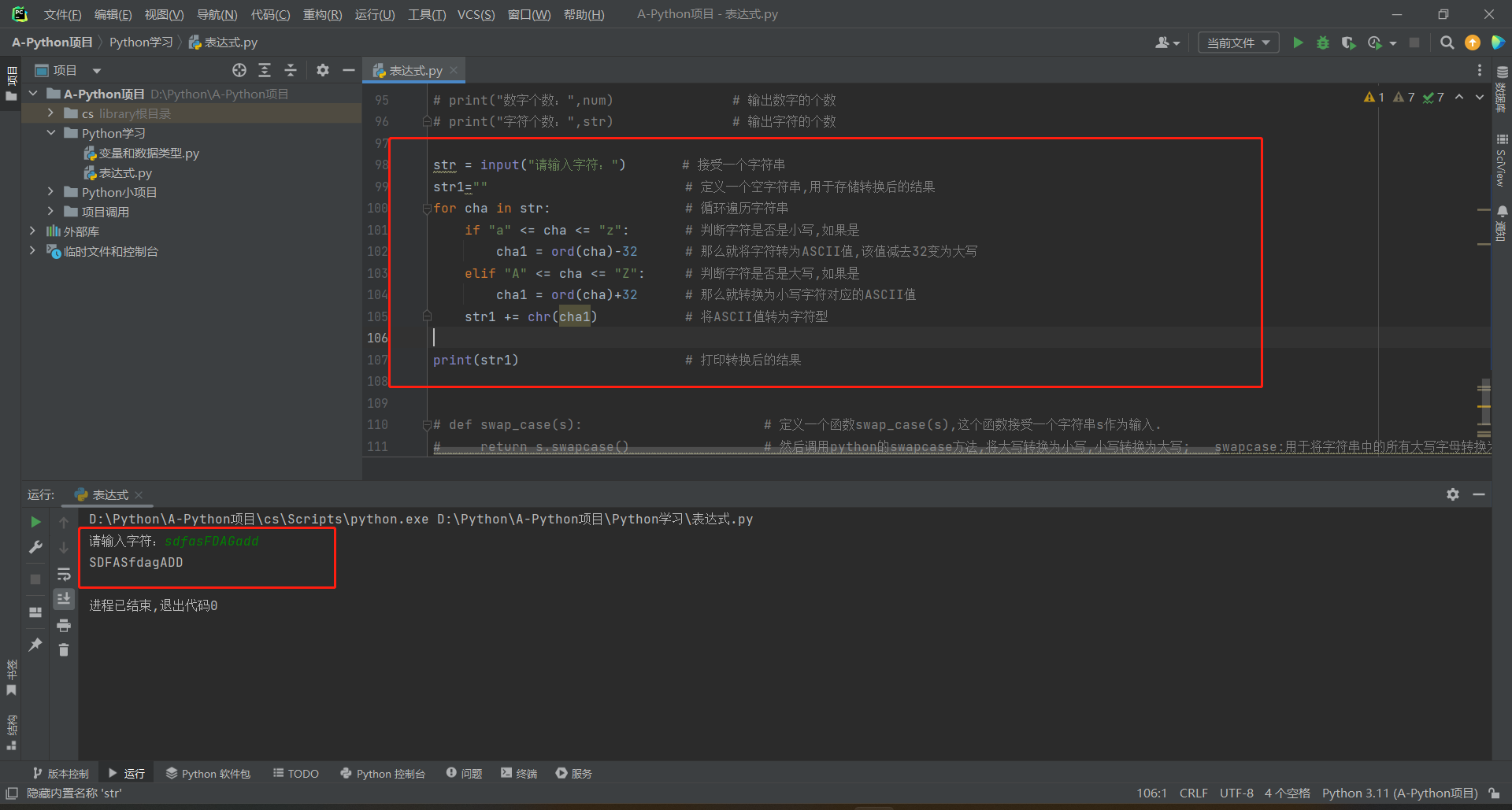Click the locate file target icon in project panel

[239, 71]
